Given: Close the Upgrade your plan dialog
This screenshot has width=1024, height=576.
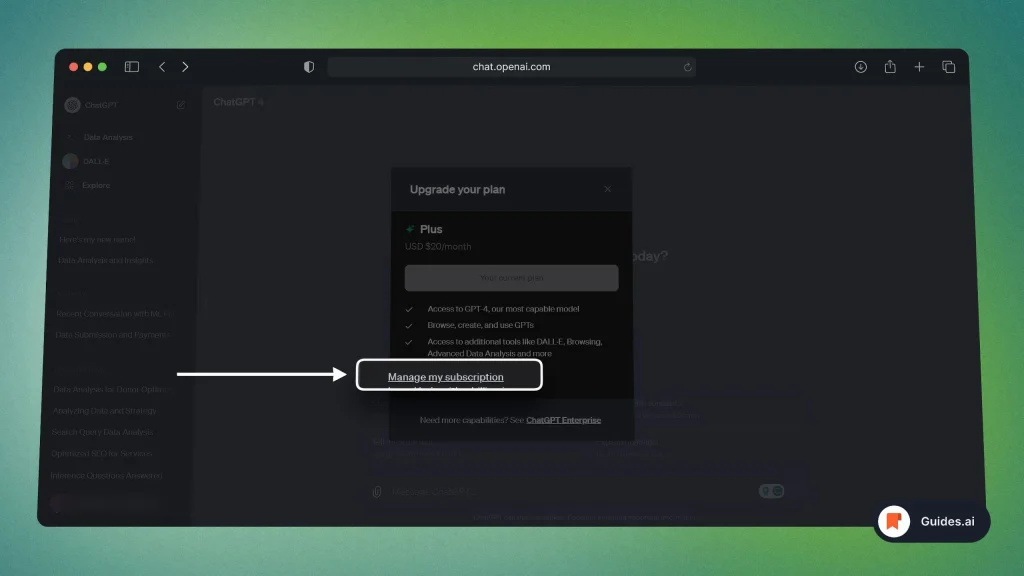Looking at the screenshot, I should click(x=607, y=189).
